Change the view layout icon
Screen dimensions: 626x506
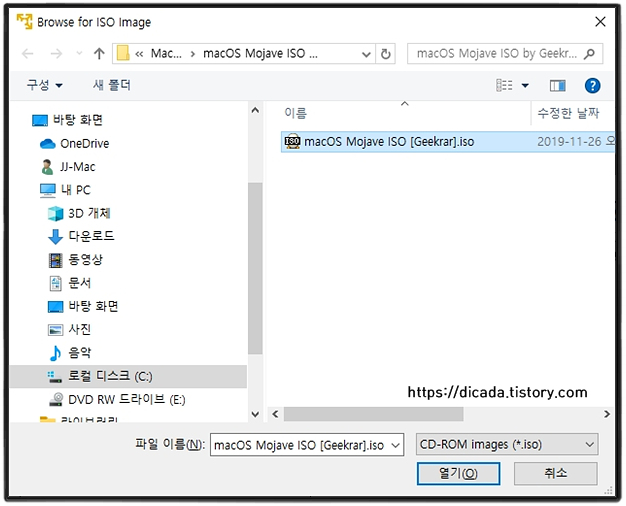click(x=504, y=85)
